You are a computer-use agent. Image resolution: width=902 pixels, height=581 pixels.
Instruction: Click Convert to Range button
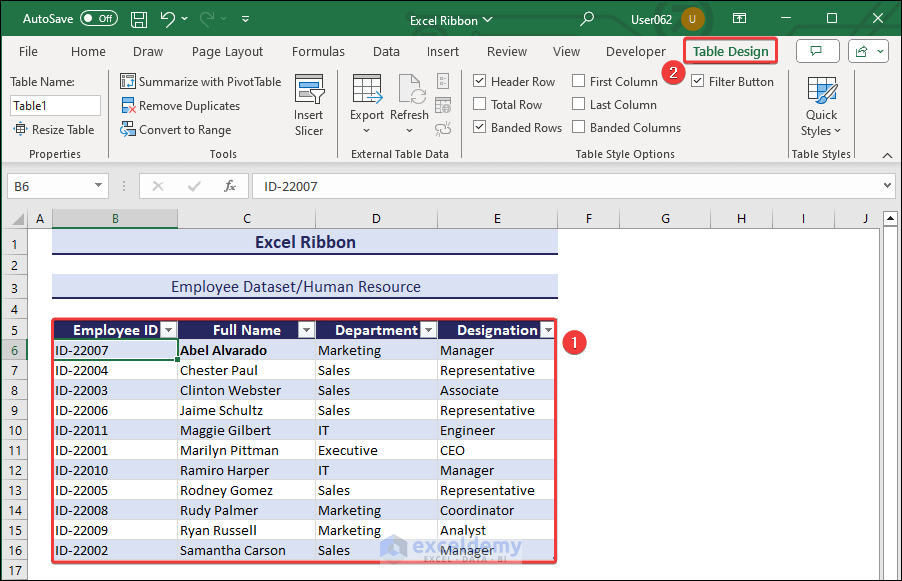point(176,130)
